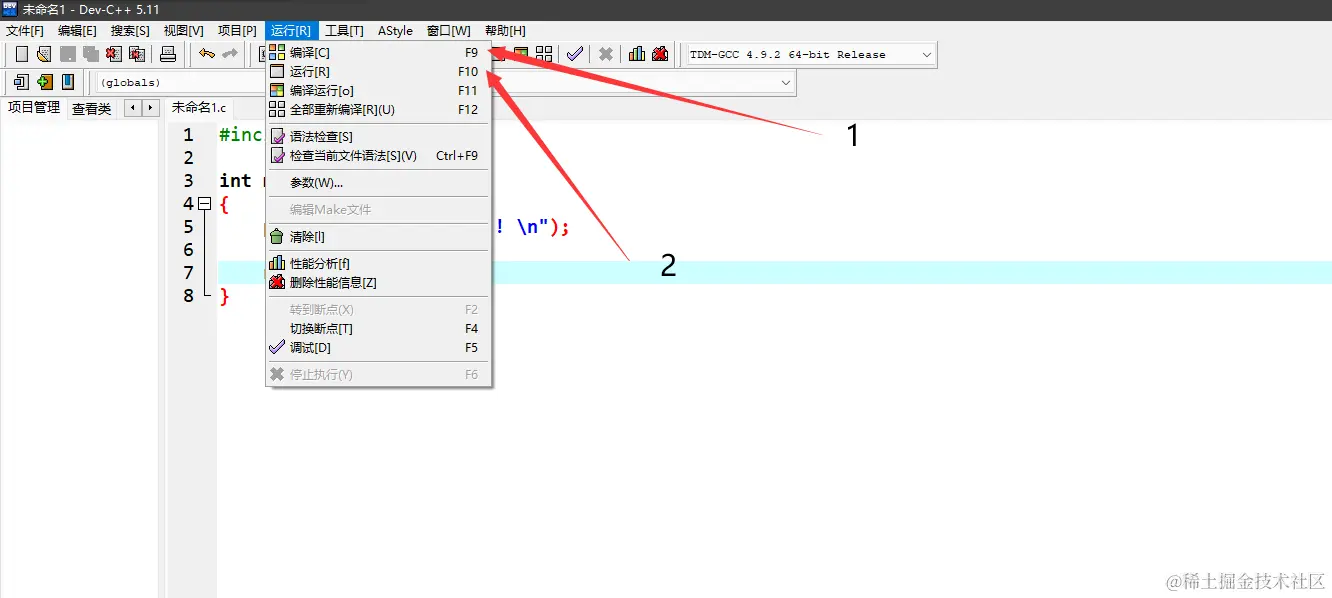The width and height of the screenshot is (1332, 598).
Task: Click the New file toolbar icon
Action: 22,54
